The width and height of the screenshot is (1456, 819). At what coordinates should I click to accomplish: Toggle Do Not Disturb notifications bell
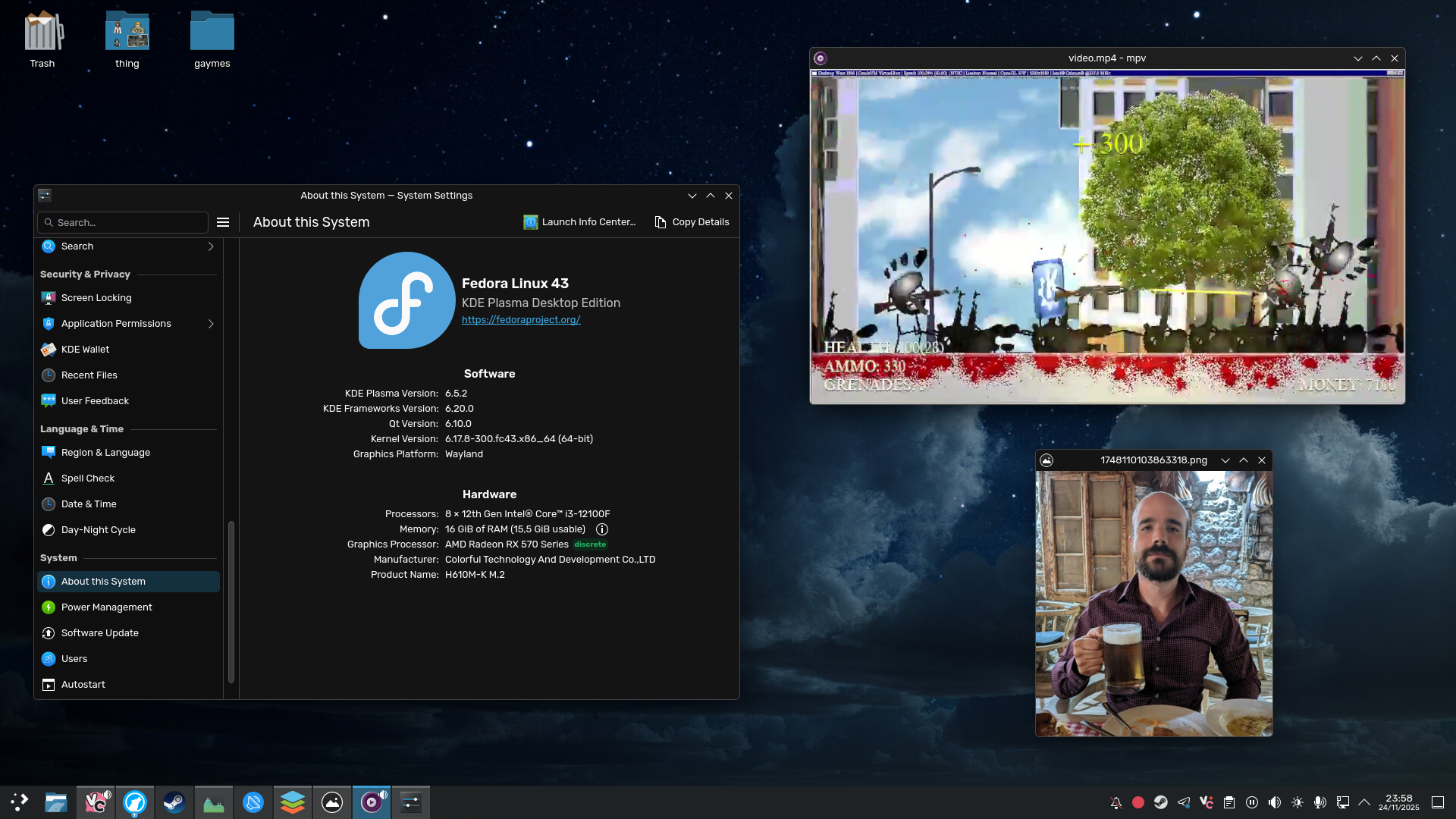[1116, 802]
